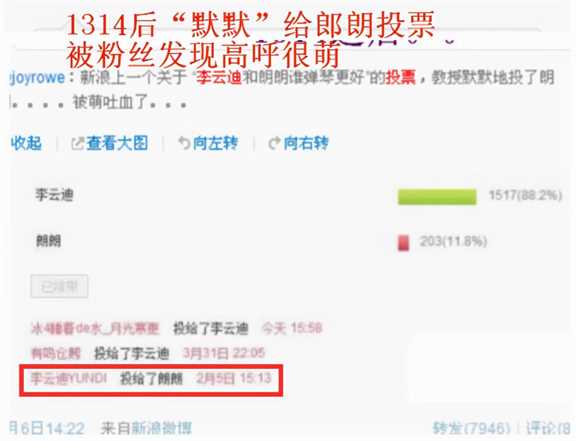
Task: Click the green 李云迪 vote result bar
Action: tap(437, 197)
